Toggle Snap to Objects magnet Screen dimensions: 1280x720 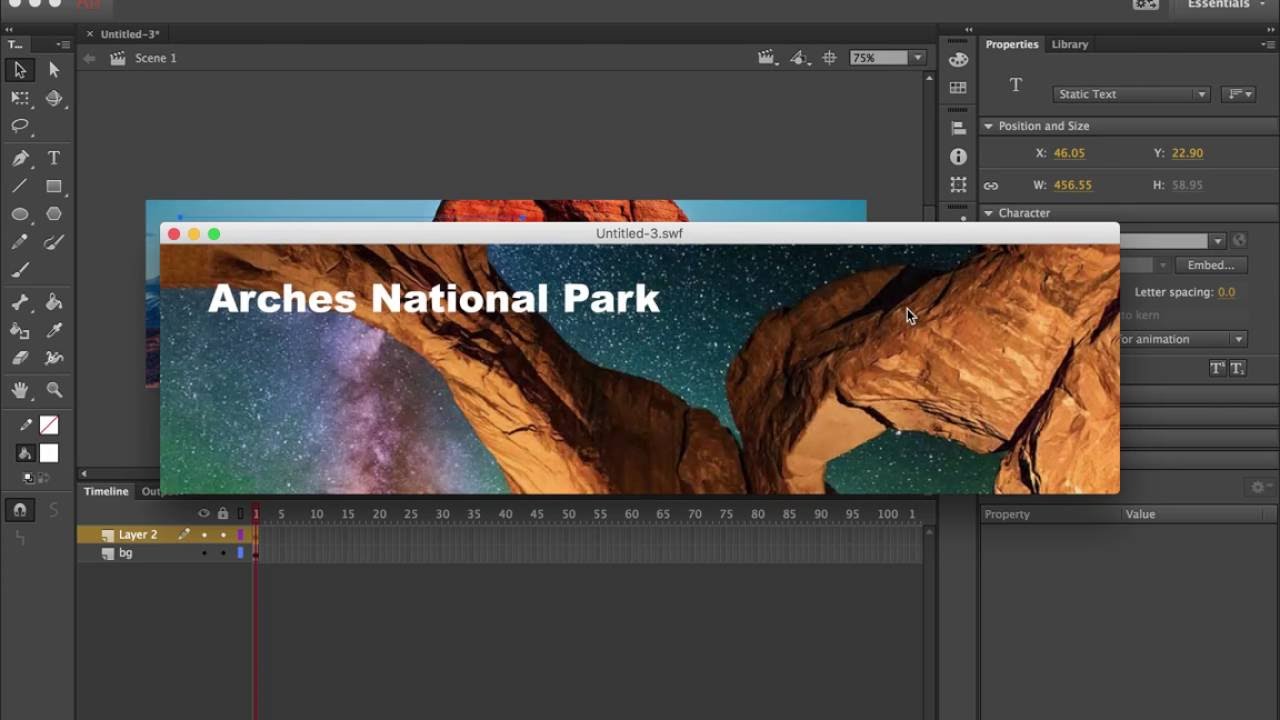point(19,510)
